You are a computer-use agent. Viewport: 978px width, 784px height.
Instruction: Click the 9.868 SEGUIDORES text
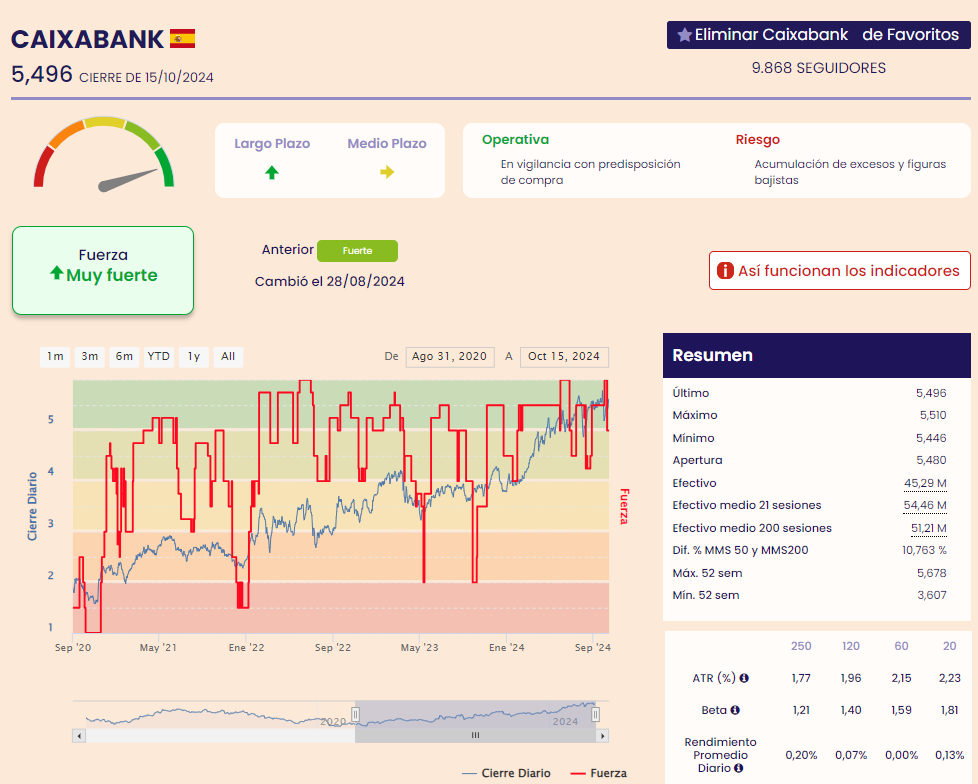point(818,68)
